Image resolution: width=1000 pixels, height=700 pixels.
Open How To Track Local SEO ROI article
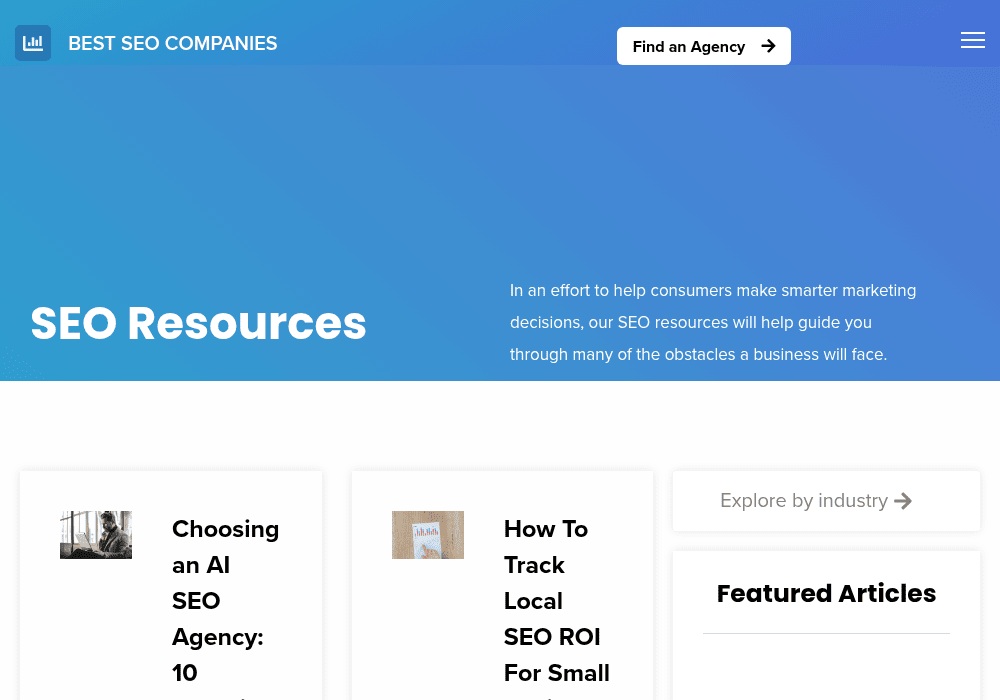click(x=557, y=601)
